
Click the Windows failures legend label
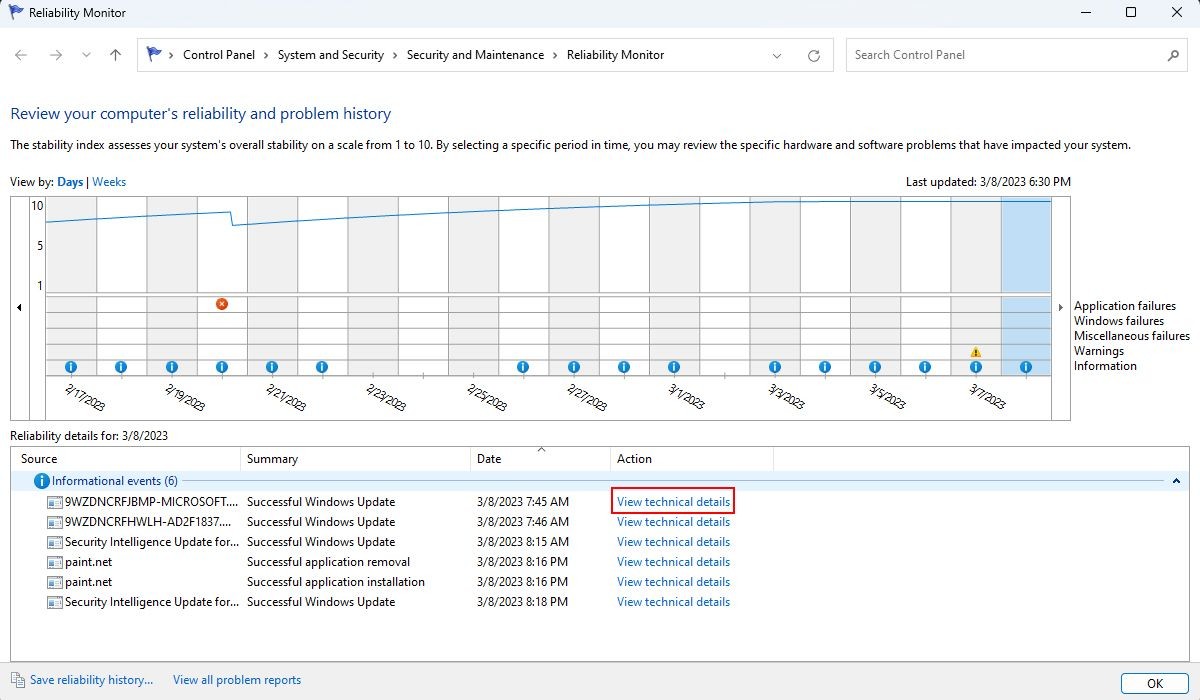pyautogui.click(x=1119, y=321)
